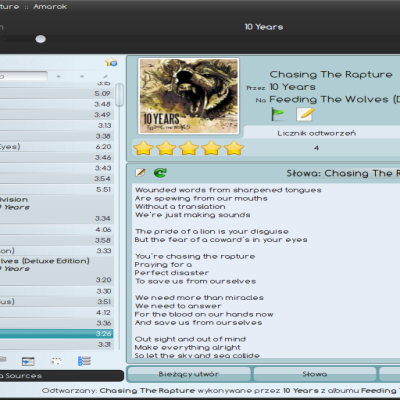Click the green flag icon under the album title

pyautogui.click(x=278, y=114)
